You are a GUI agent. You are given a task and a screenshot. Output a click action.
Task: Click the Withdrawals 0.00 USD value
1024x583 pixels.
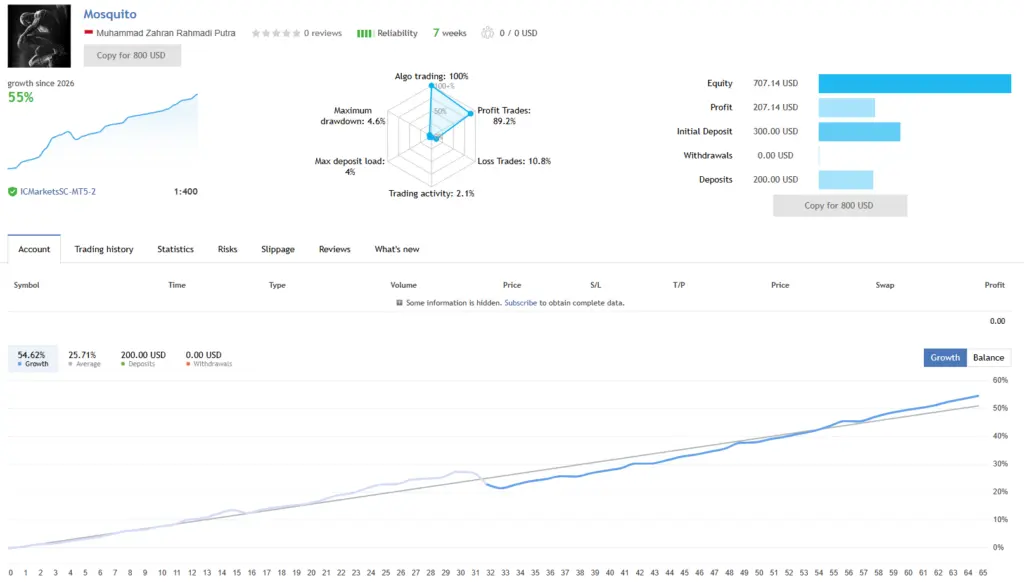775,155
